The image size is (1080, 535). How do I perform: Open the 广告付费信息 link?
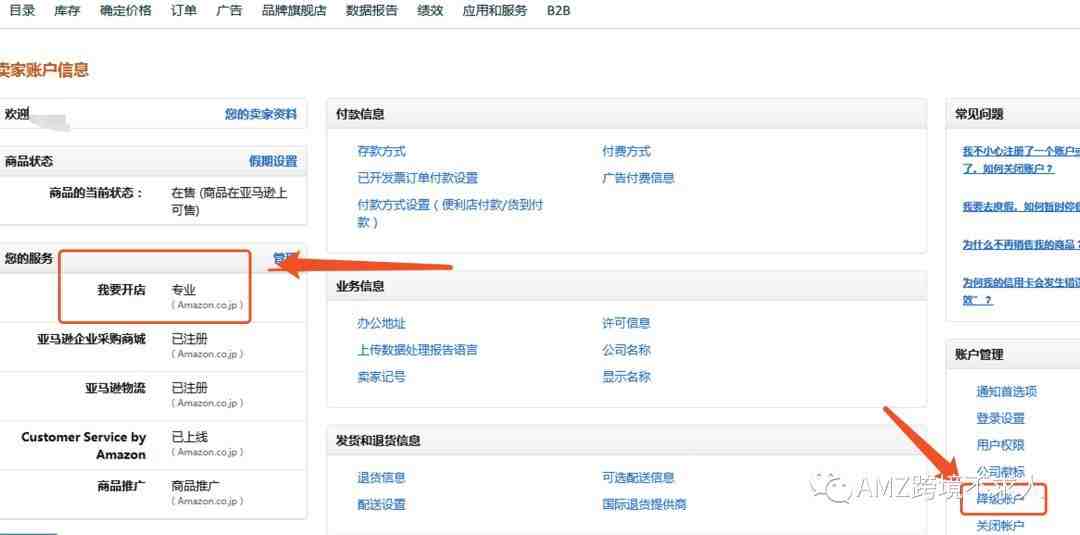tap(638, 178)
